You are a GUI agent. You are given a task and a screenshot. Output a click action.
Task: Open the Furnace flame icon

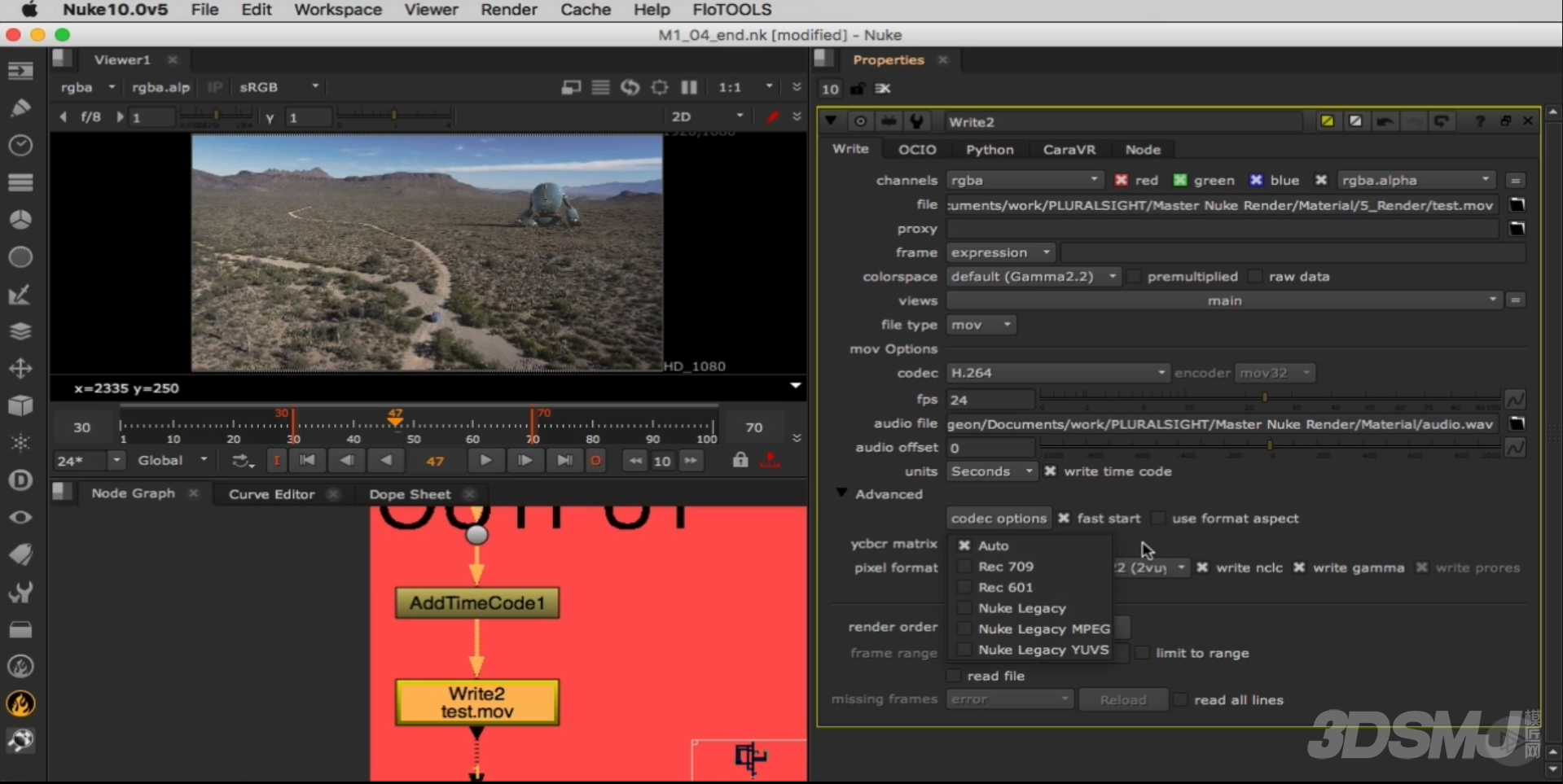coord(20,703)
